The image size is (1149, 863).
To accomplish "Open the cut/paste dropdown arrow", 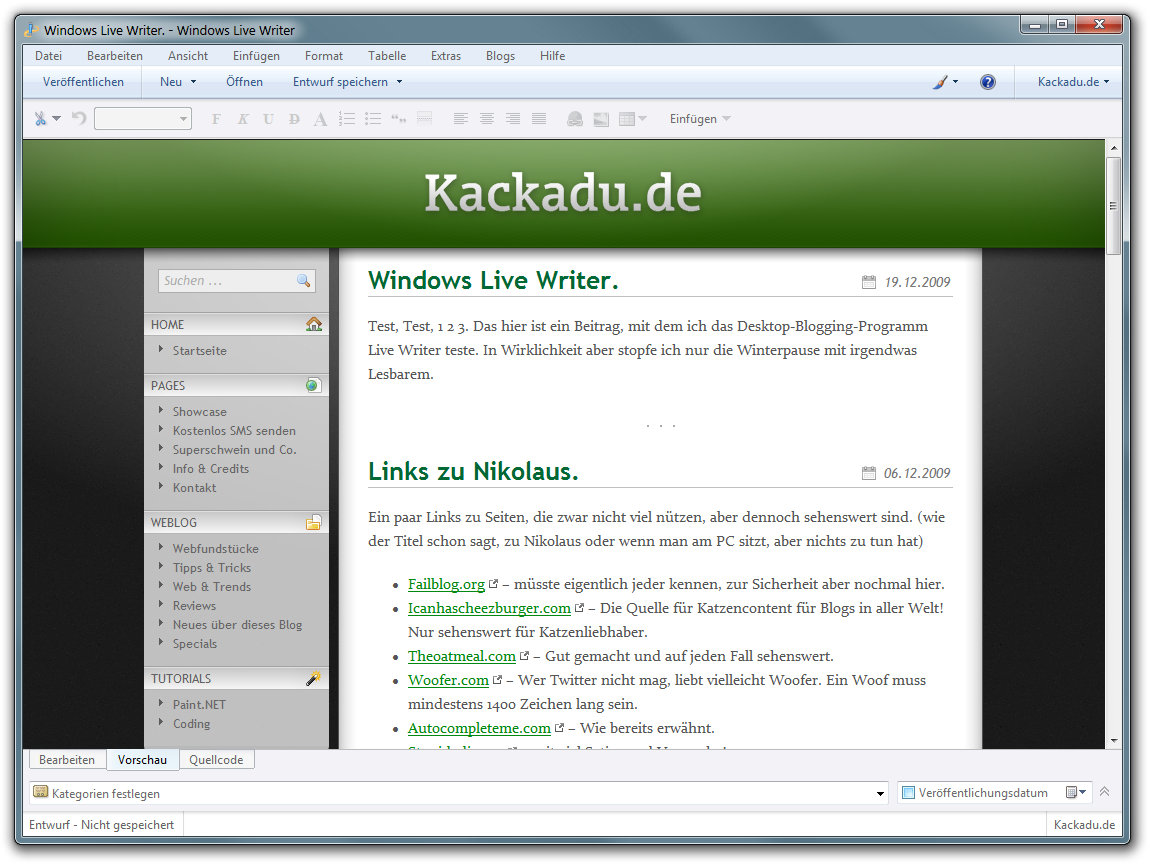I will click(x=56, y=119).
